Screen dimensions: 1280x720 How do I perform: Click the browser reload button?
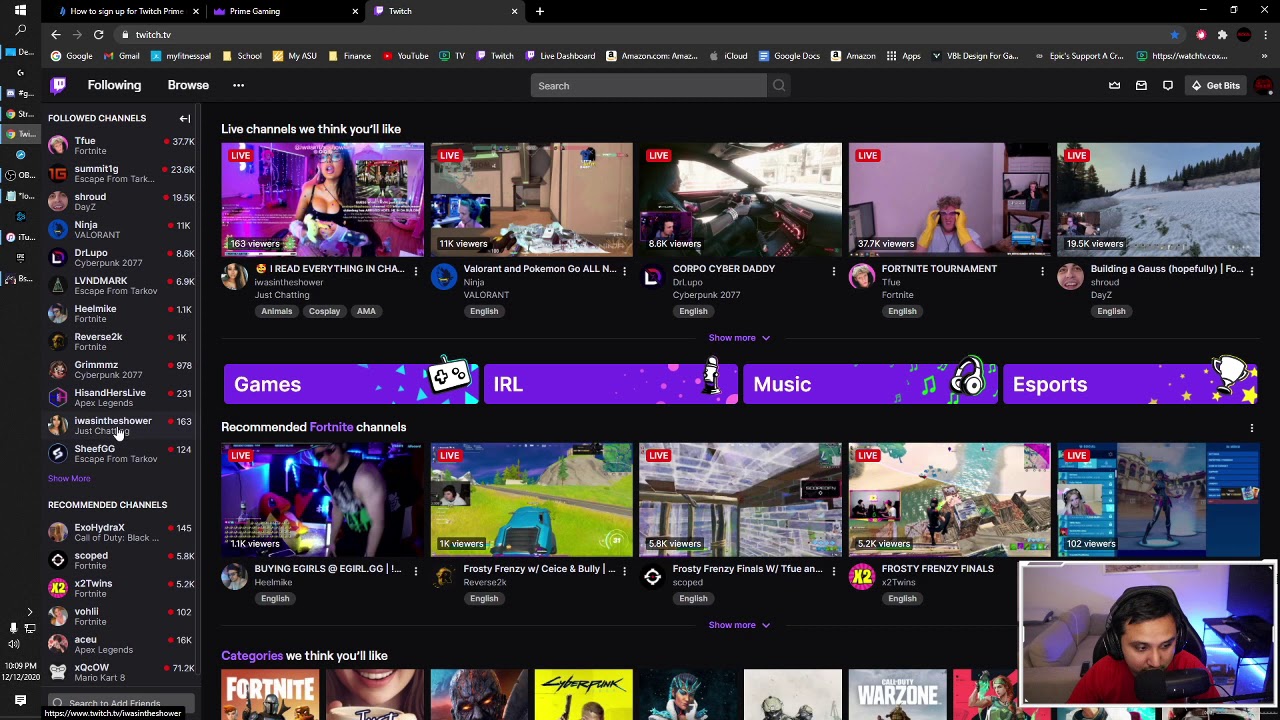tap(98, 34)
